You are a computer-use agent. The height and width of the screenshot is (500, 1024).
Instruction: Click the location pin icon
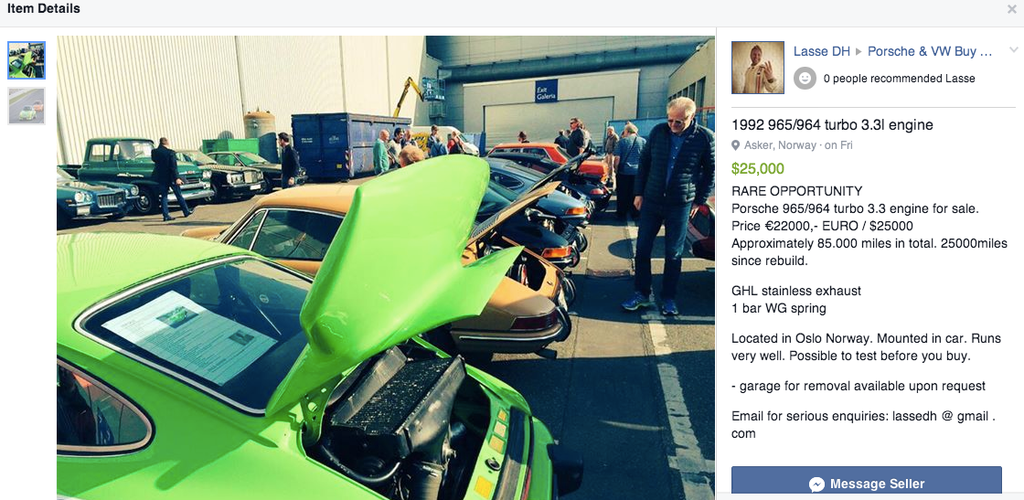pyautogui.click(x=736, y=146)
